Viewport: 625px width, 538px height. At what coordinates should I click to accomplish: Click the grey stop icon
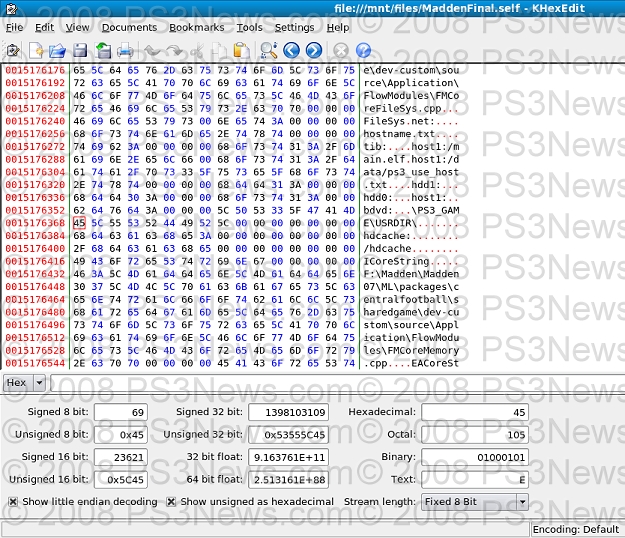click(x=341, y=51)
